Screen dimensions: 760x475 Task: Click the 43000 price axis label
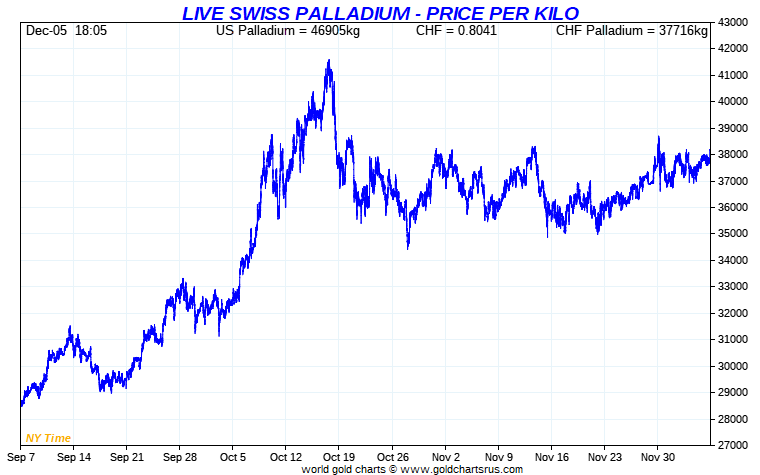click(732, 22)
